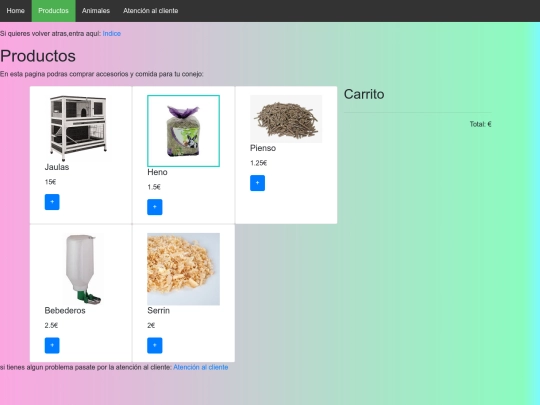The width and height of the screenshot is (540, 405).
Task: Add Pienso to the cart with plus button
Action: point(257,183)
